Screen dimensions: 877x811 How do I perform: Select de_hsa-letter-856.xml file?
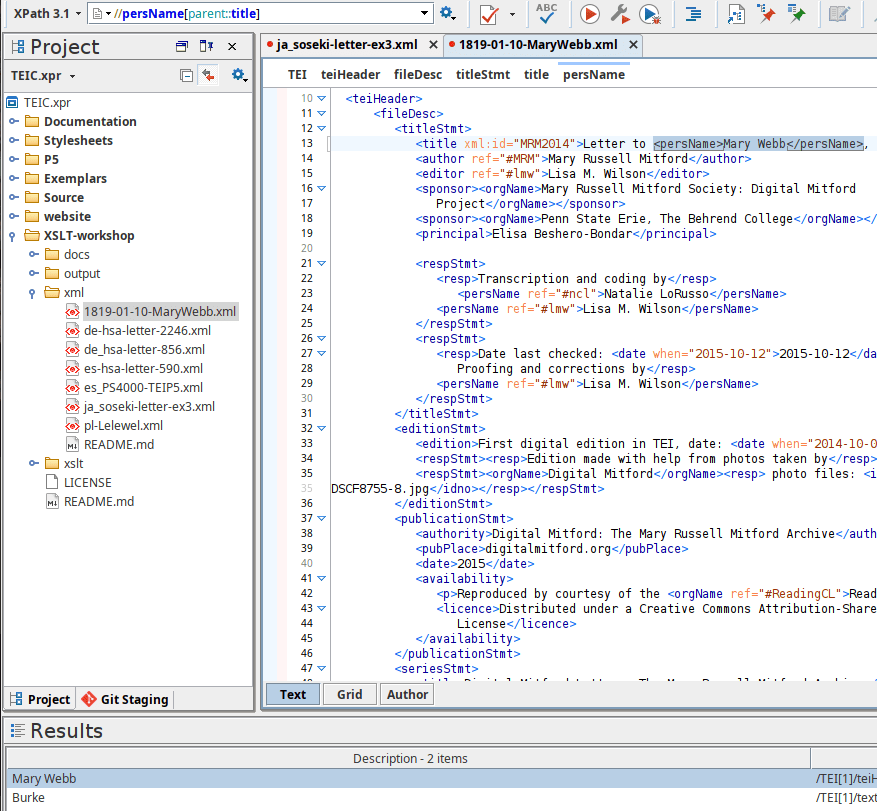pyautogui.click(x=144, y=350)
